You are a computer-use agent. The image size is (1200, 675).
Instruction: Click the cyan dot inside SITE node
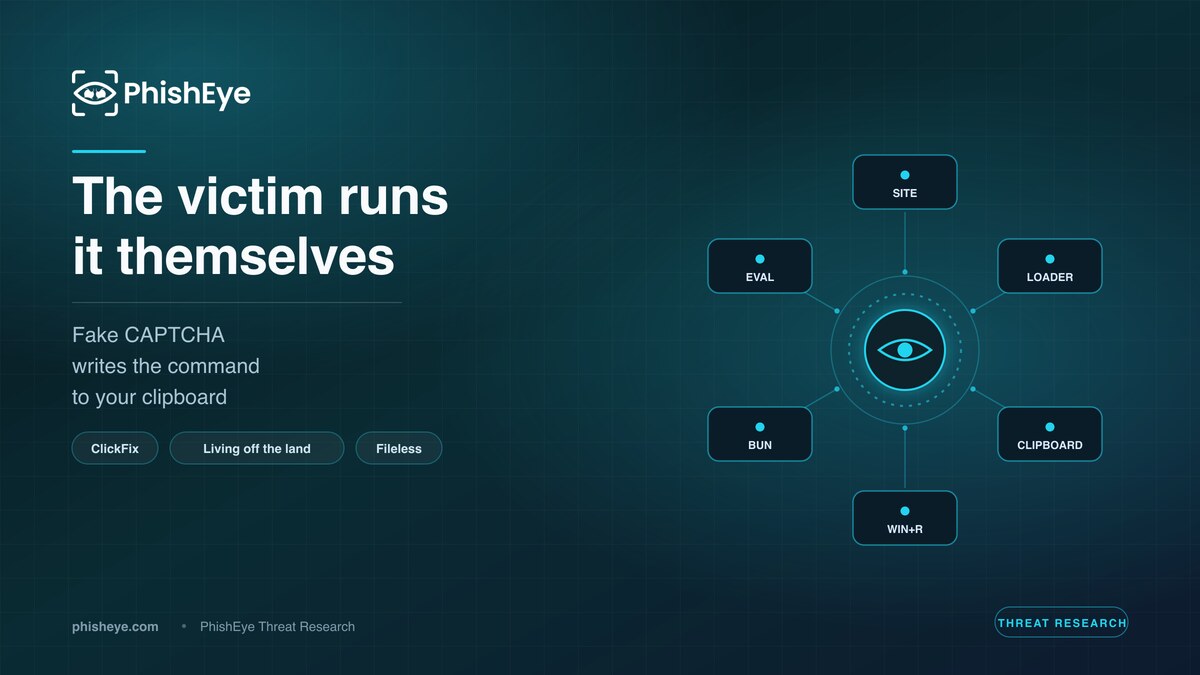[x=905, y=175]
